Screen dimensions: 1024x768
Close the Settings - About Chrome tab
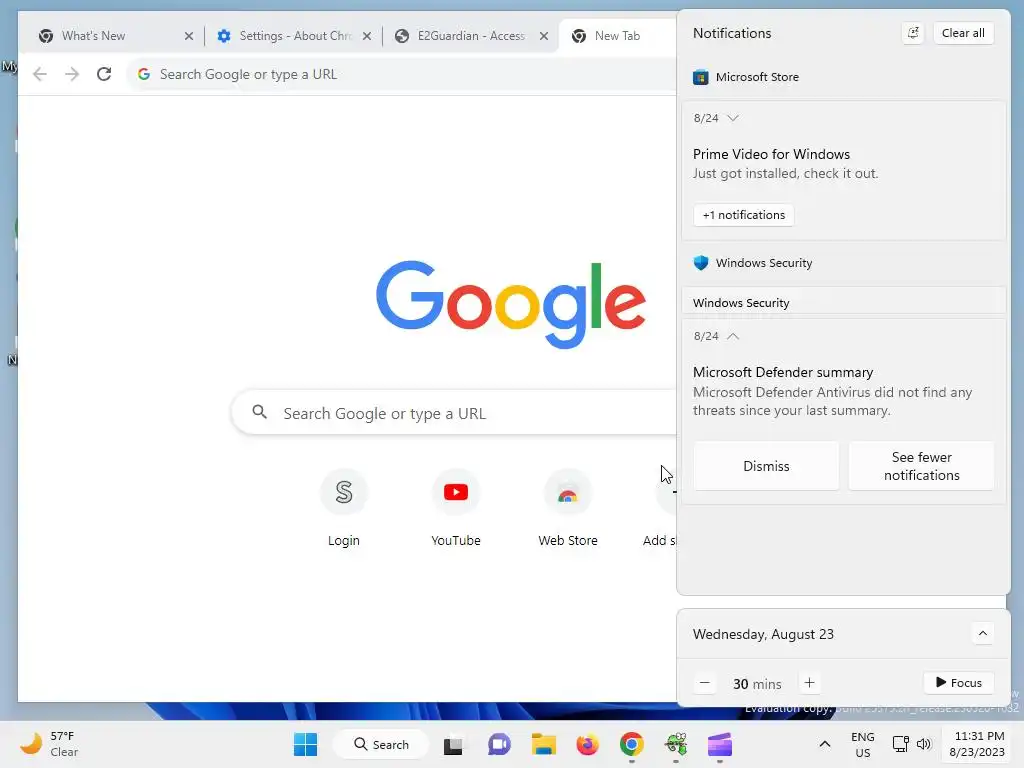[367, 36]
